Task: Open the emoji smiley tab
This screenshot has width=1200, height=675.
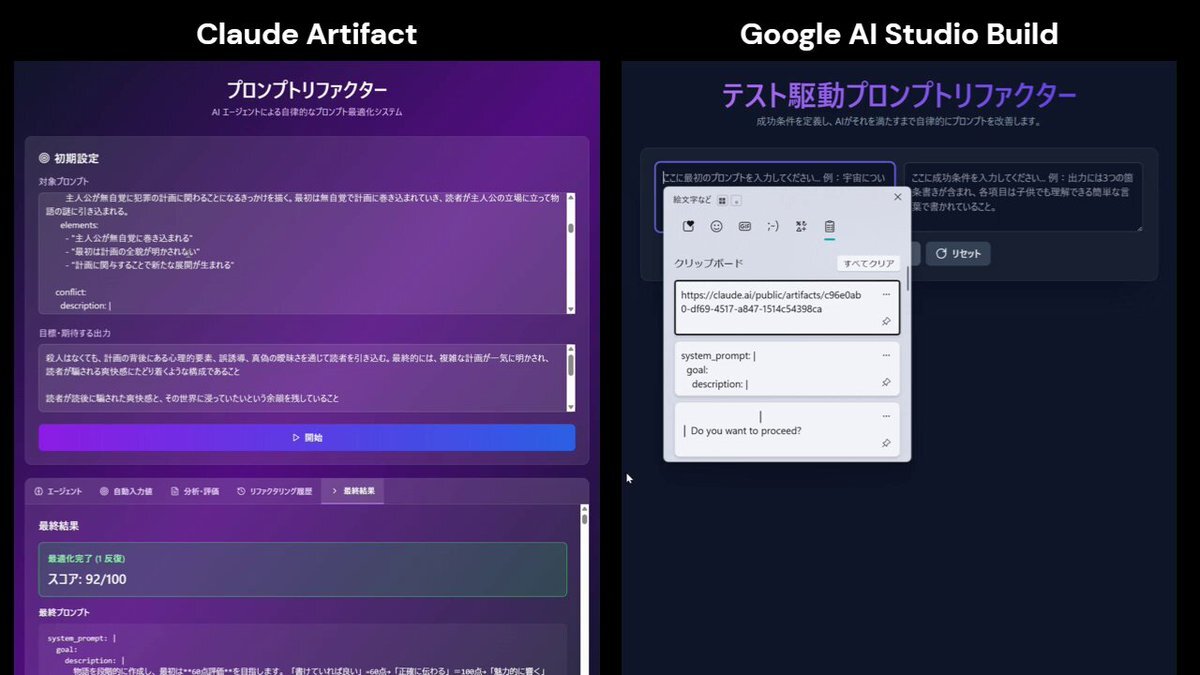Action: tap(716, 227)
